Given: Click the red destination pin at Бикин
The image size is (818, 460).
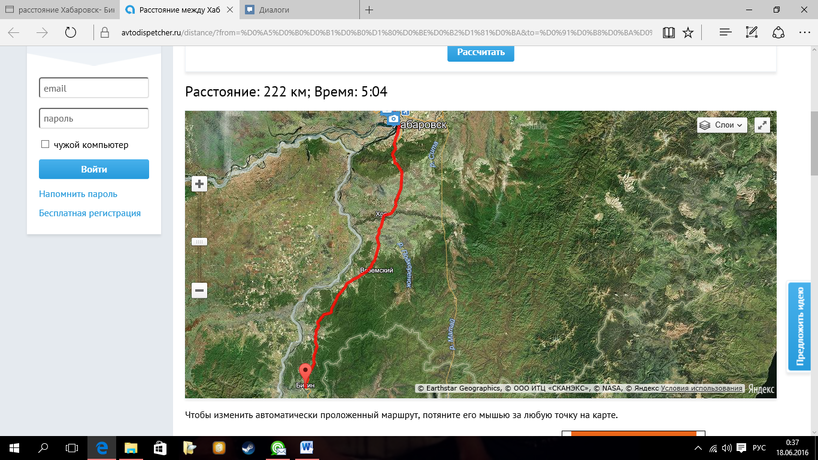Looking at the screenshot, I should coord(305,373).
